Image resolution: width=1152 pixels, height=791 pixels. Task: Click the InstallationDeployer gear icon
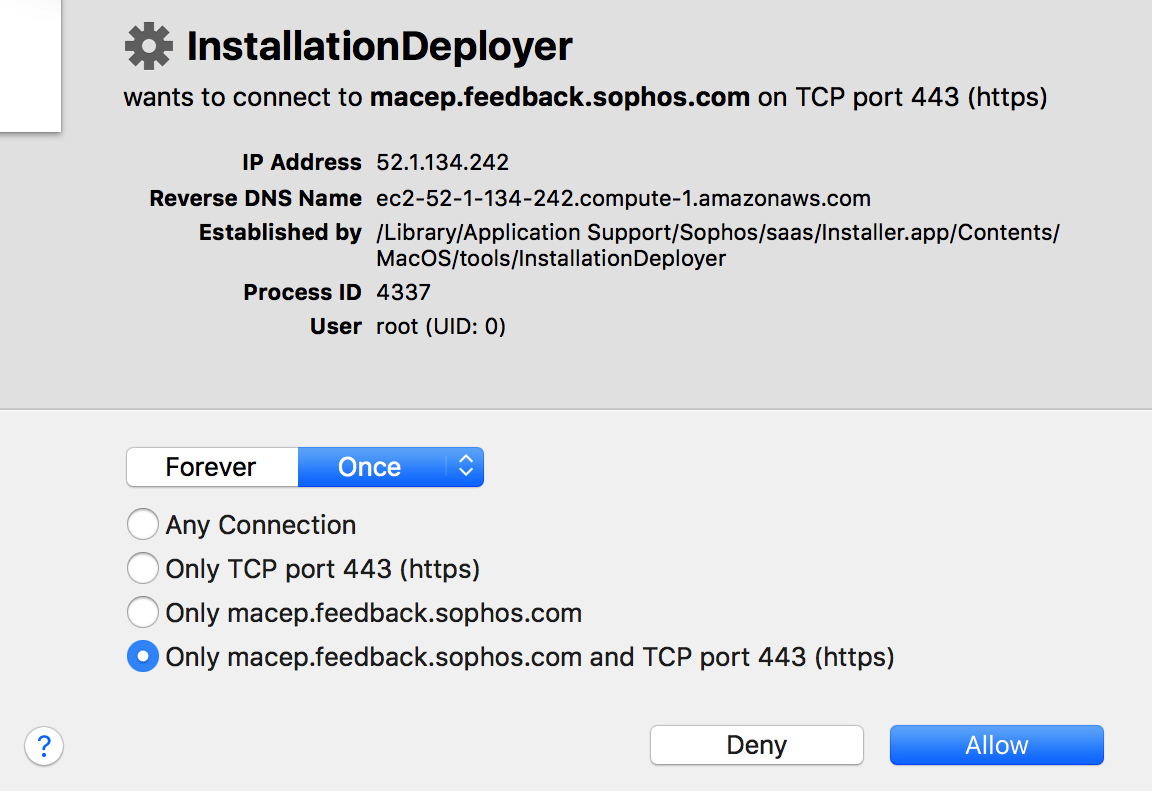[x=148, y=46]
